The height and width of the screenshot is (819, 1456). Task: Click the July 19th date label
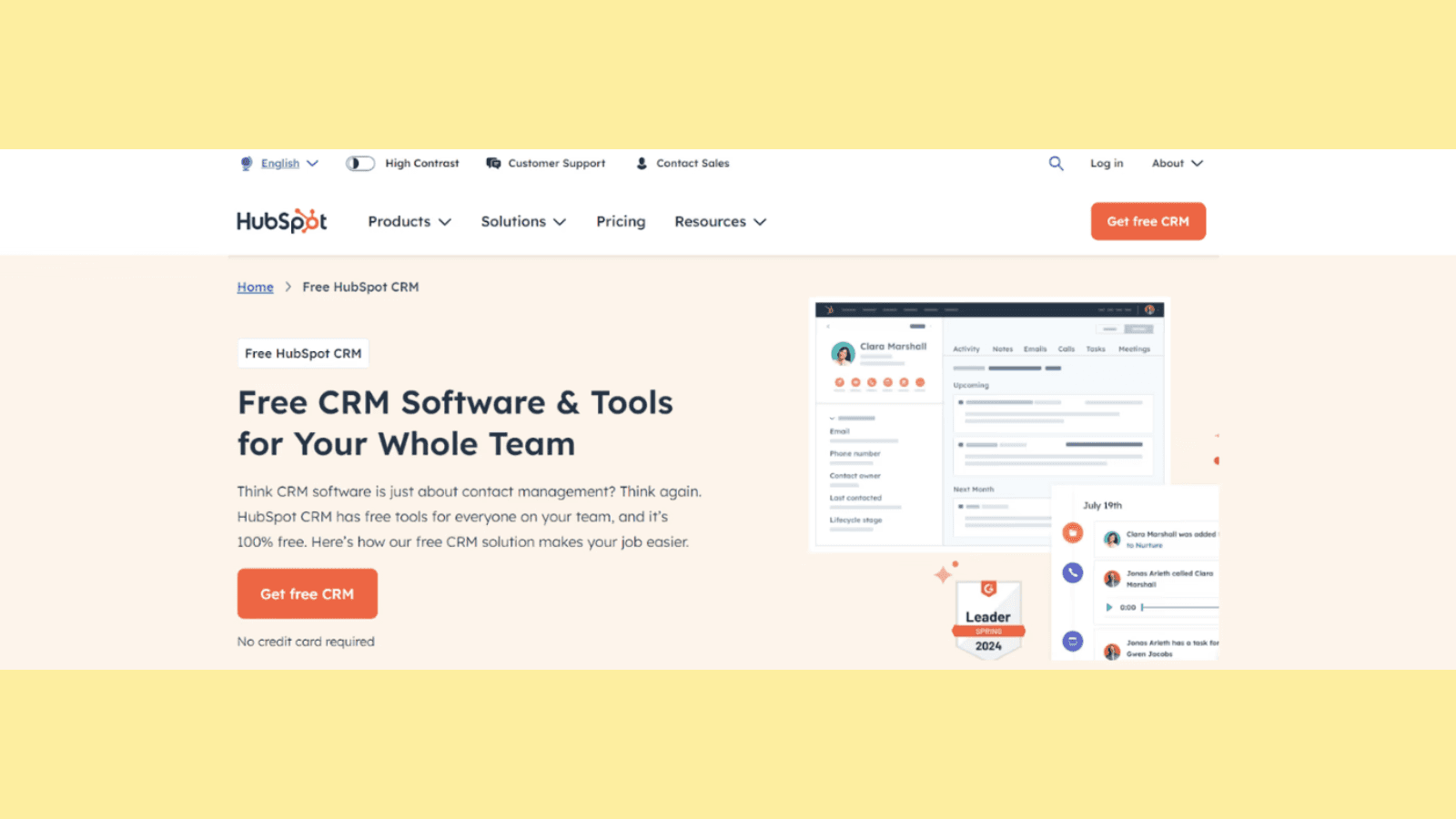[1102, 505]
